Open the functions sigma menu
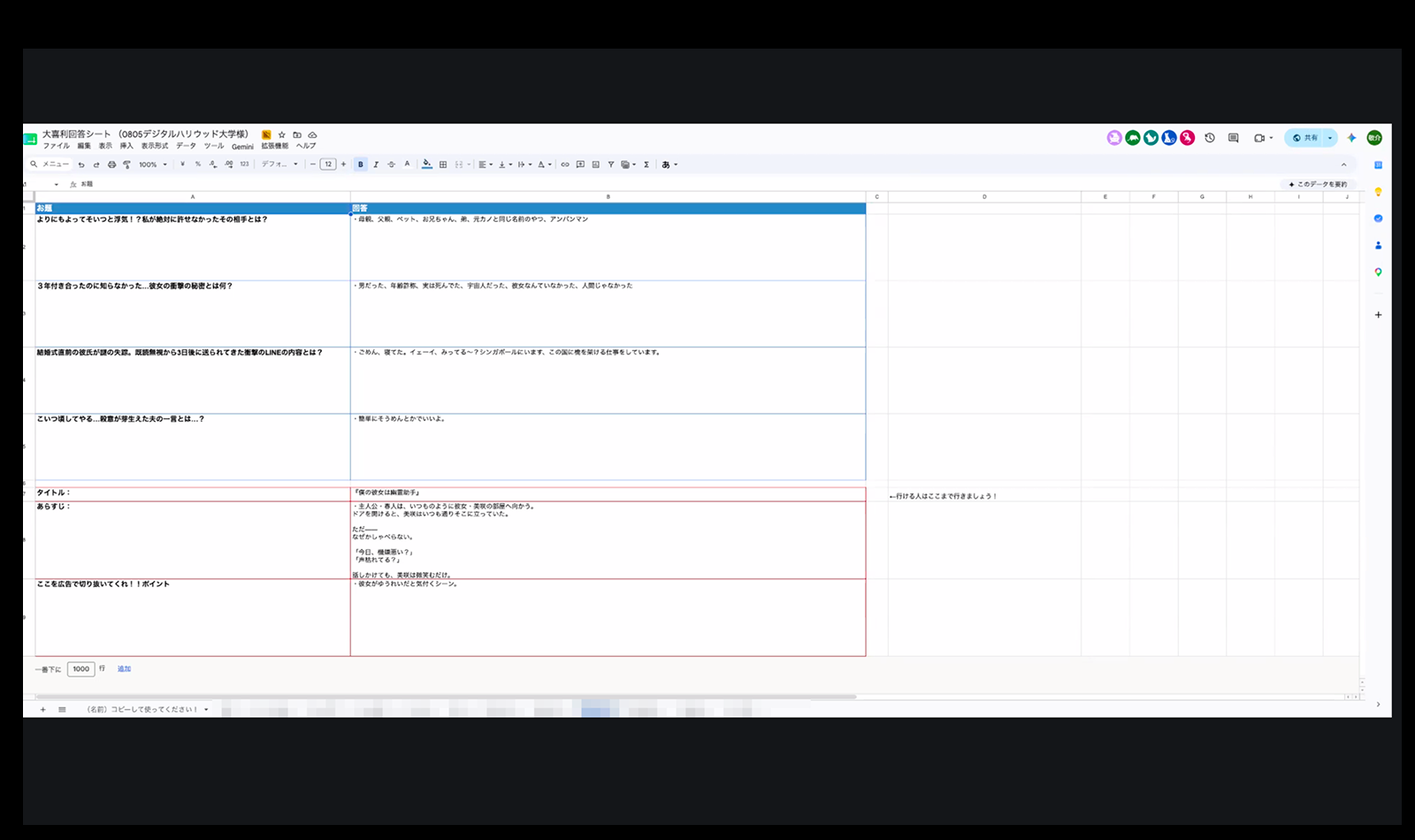The height and width of the screenshot is (840, 1415). point(646,164)
